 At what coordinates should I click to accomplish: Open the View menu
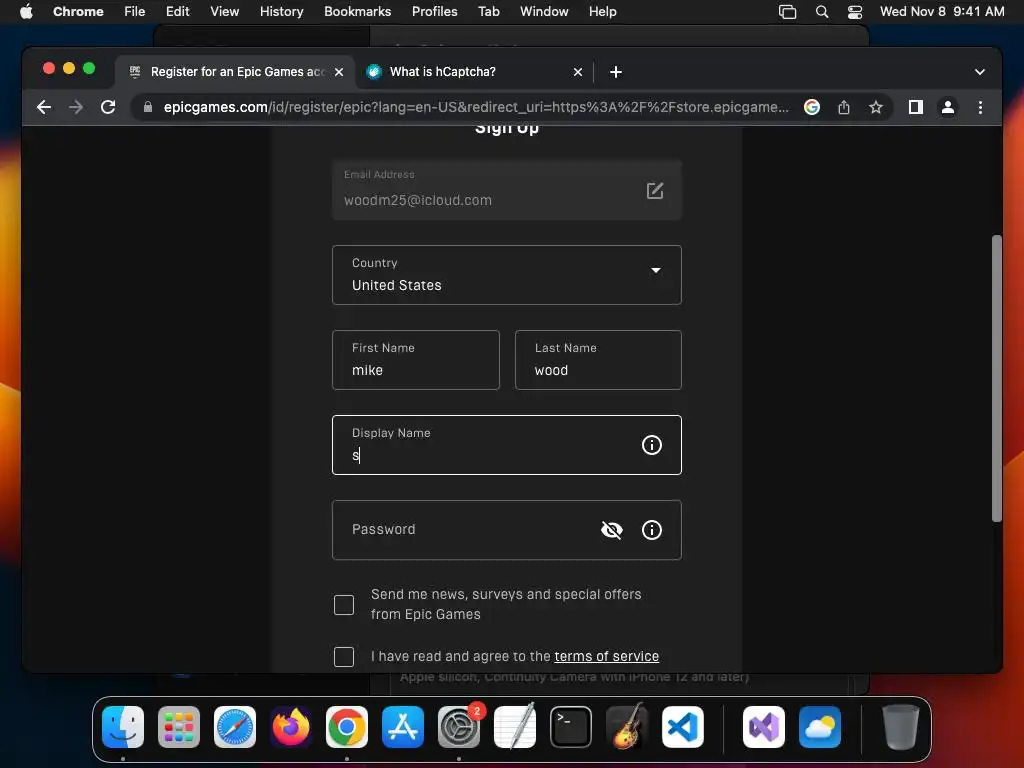tap(225, 12)
